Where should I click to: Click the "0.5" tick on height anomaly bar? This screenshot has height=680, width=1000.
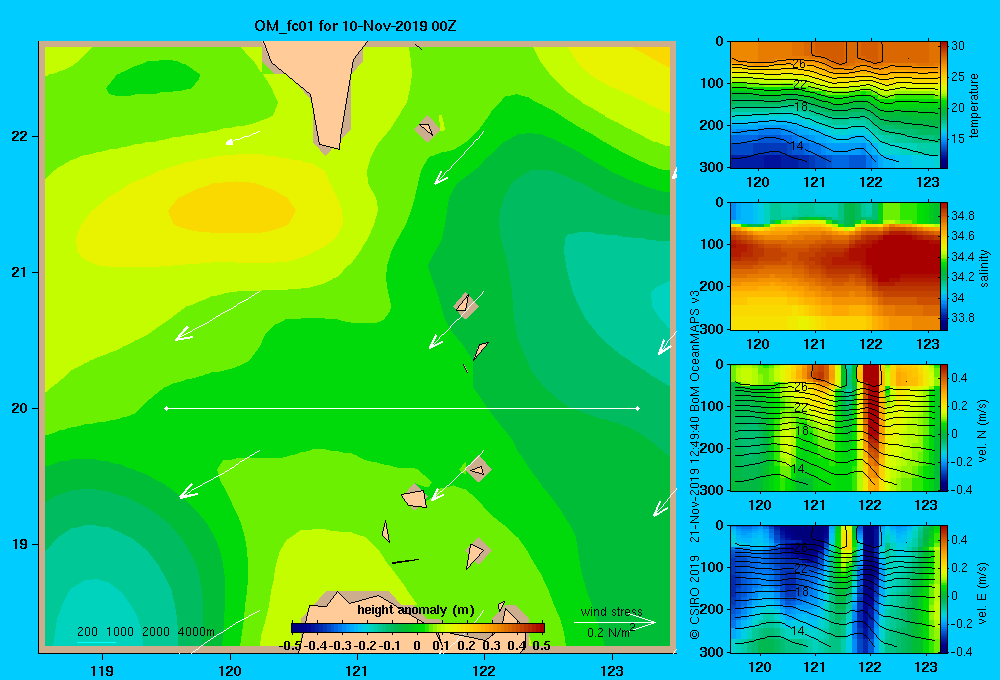click(541, 646)
